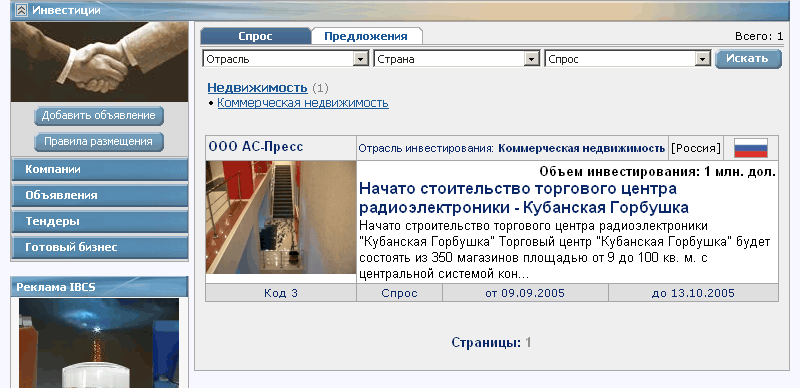This screenshot has height=388, width=800.
Task: Open the Готовый бизнес section
Action: tap(99, 248)
